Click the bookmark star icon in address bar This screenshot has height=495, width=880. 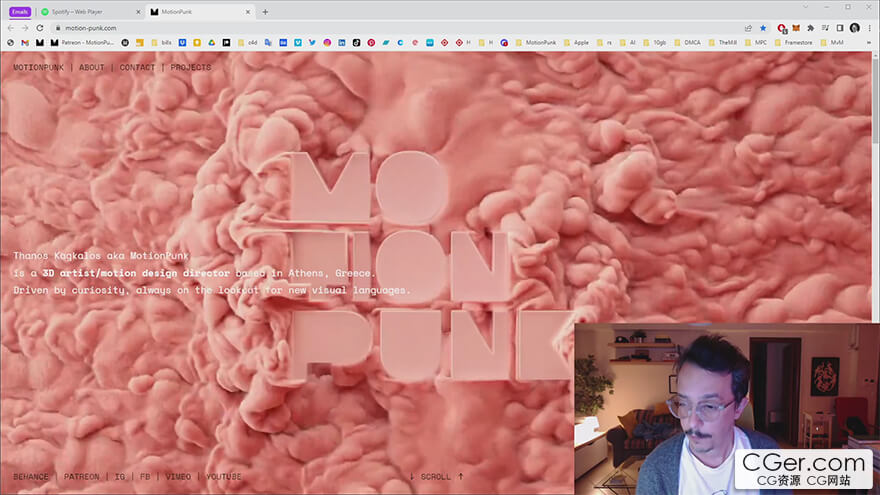[x=763, y=28]
